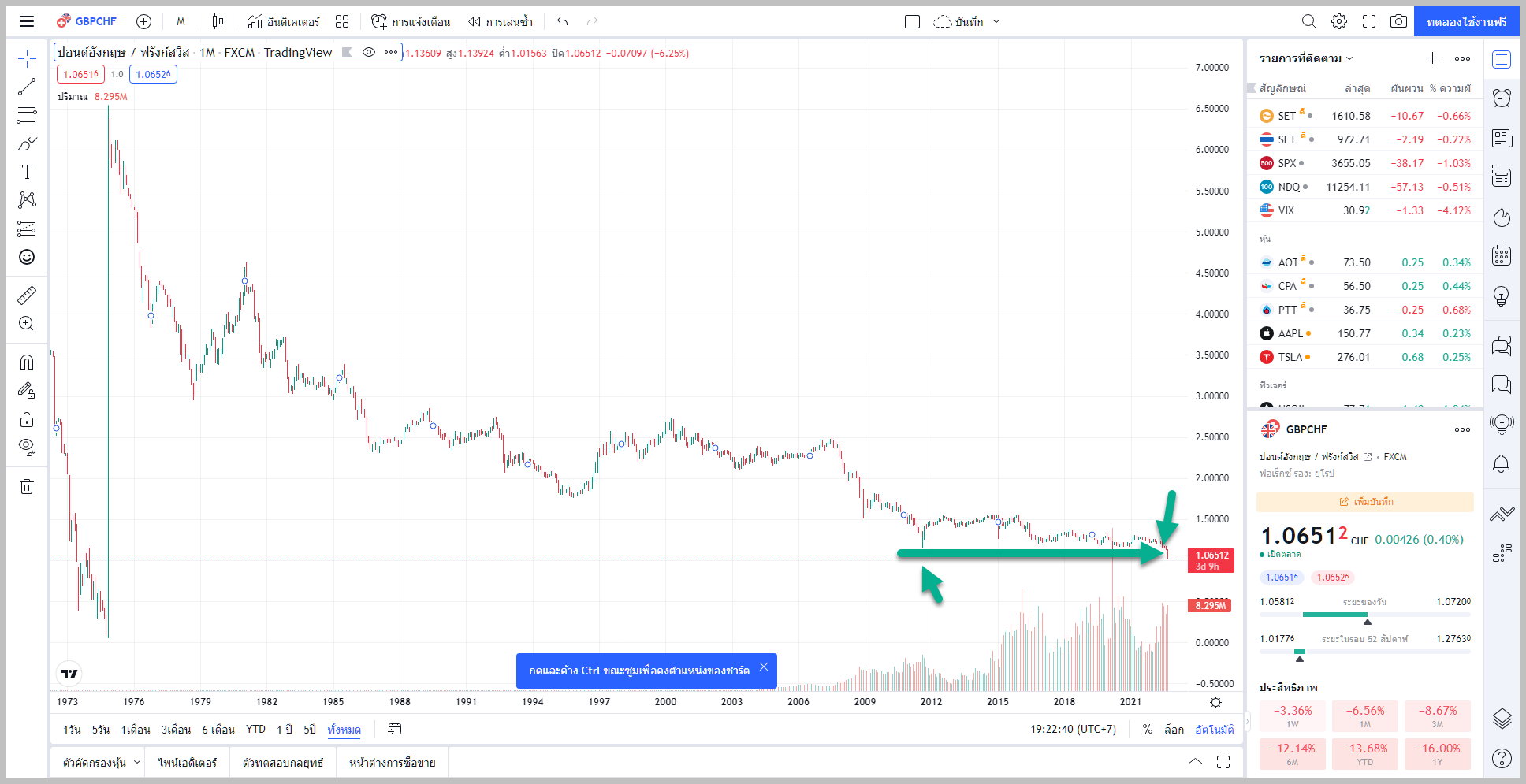Toggle logarithmic scale mode
Screen dimensions: 1526x784
coord(1174,730)
